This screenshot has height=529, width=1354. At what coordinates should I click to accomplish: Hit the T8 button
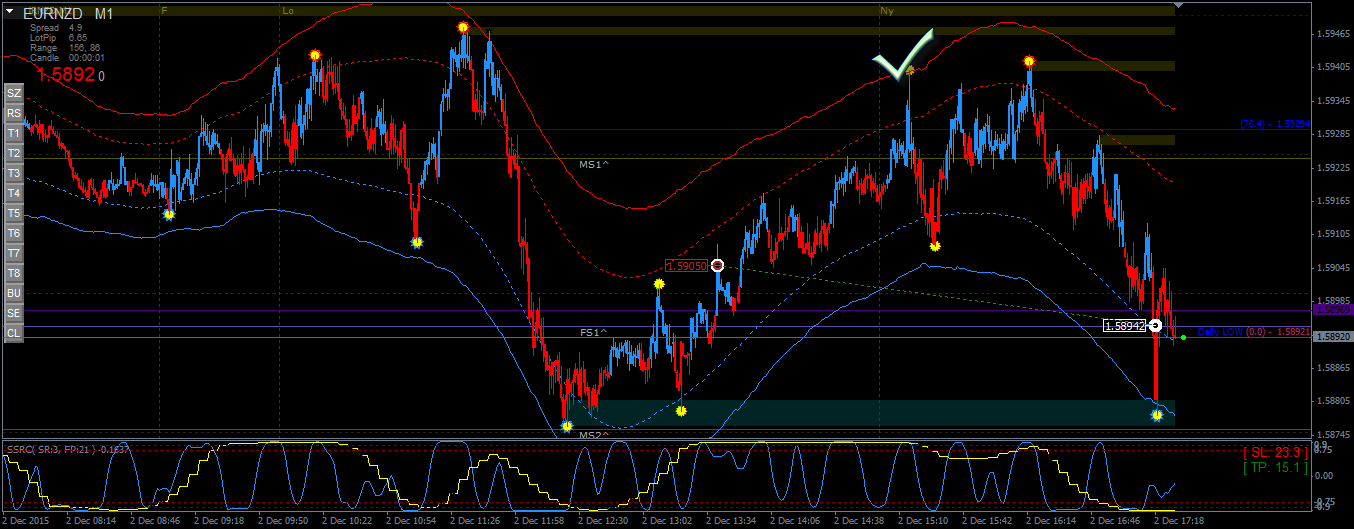(x=14, y=273)
